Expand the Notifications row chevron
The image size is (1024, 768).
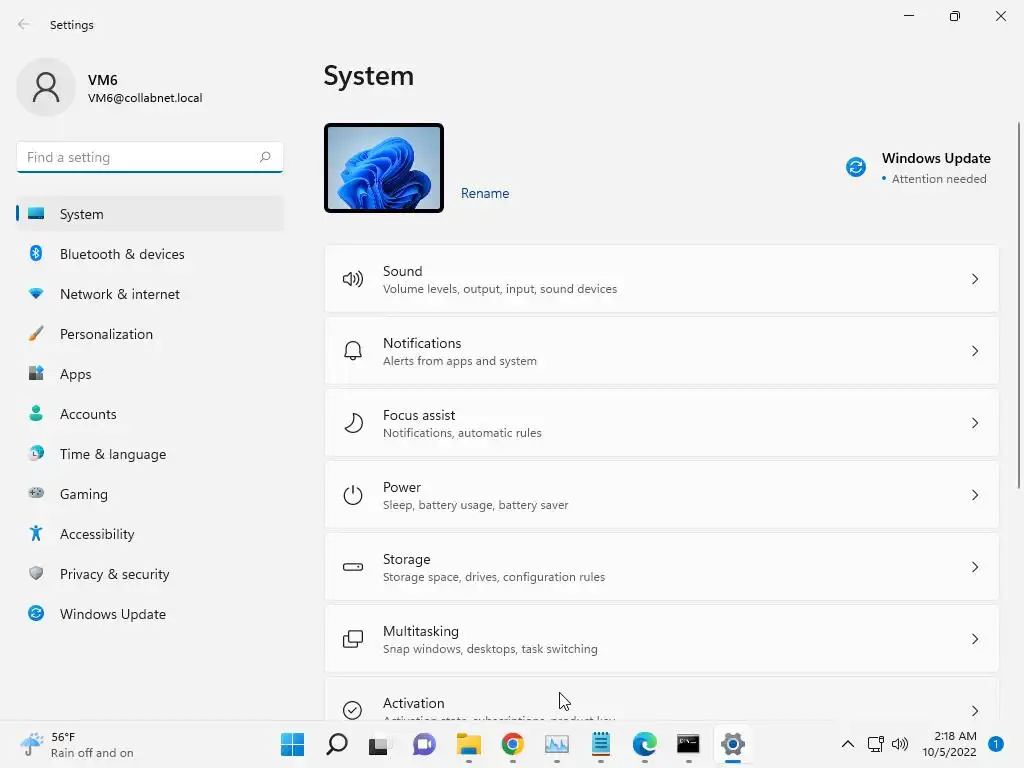pyautogui.click(x=974, y=351)
